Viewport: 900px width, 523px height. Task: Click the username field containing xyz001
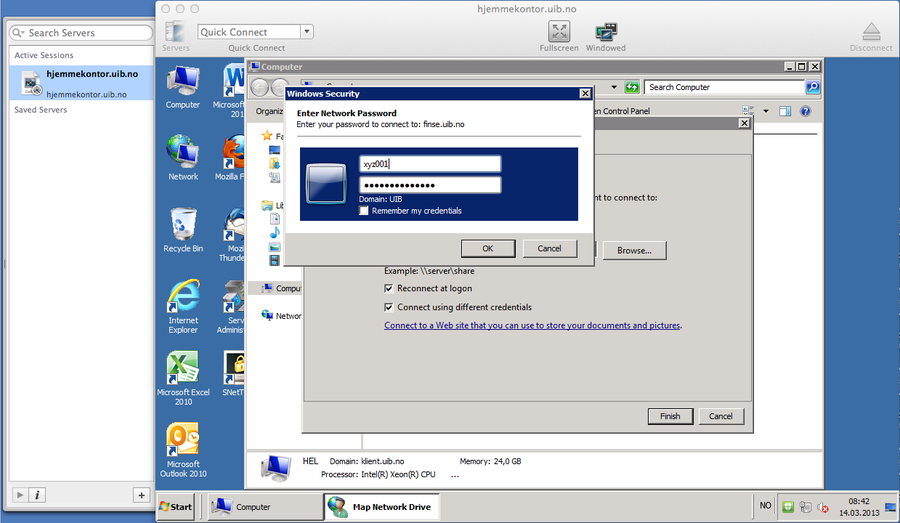(x=430, y=164)
